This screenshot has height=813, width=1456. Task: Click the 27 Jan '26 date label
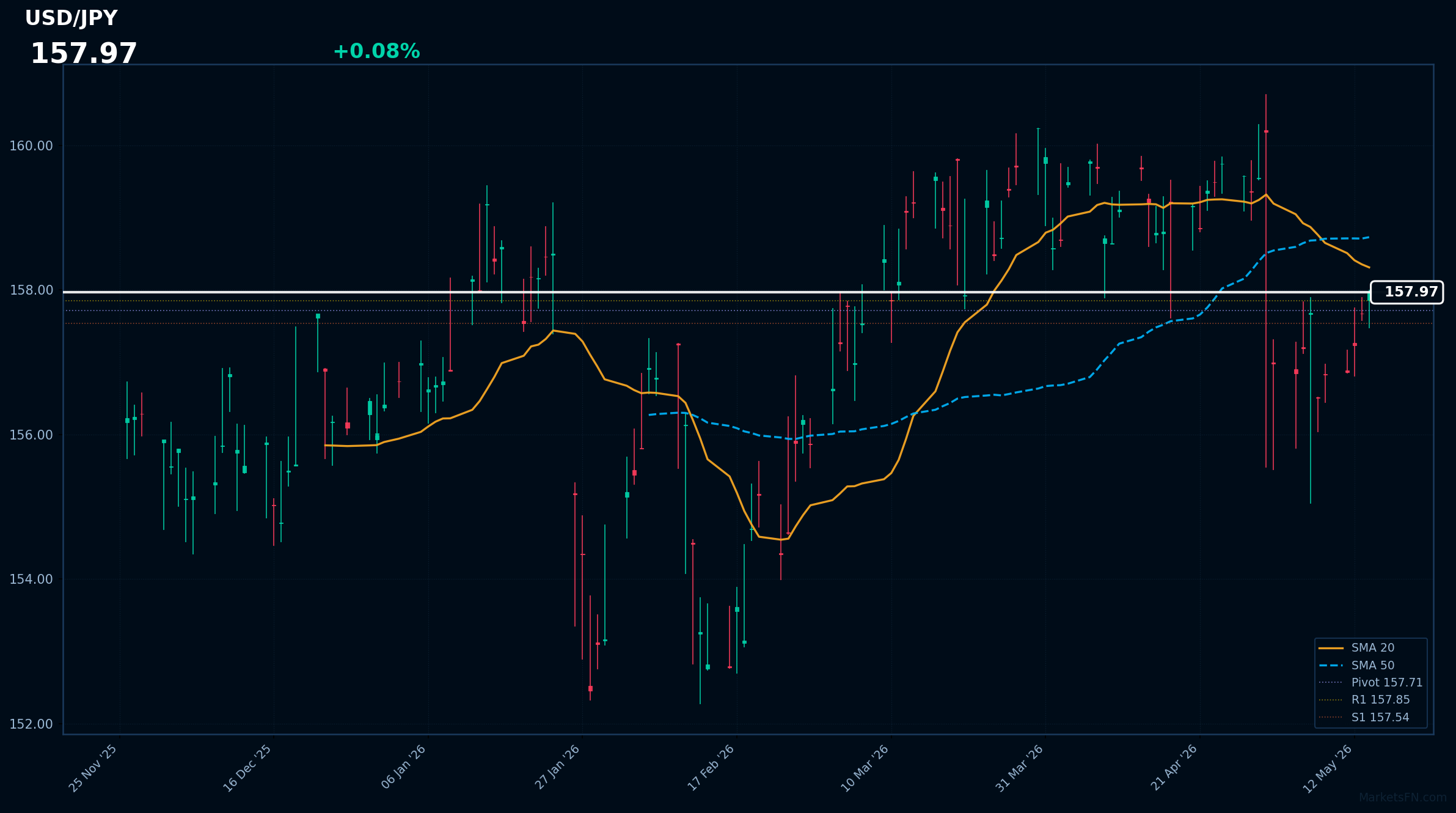557,767
